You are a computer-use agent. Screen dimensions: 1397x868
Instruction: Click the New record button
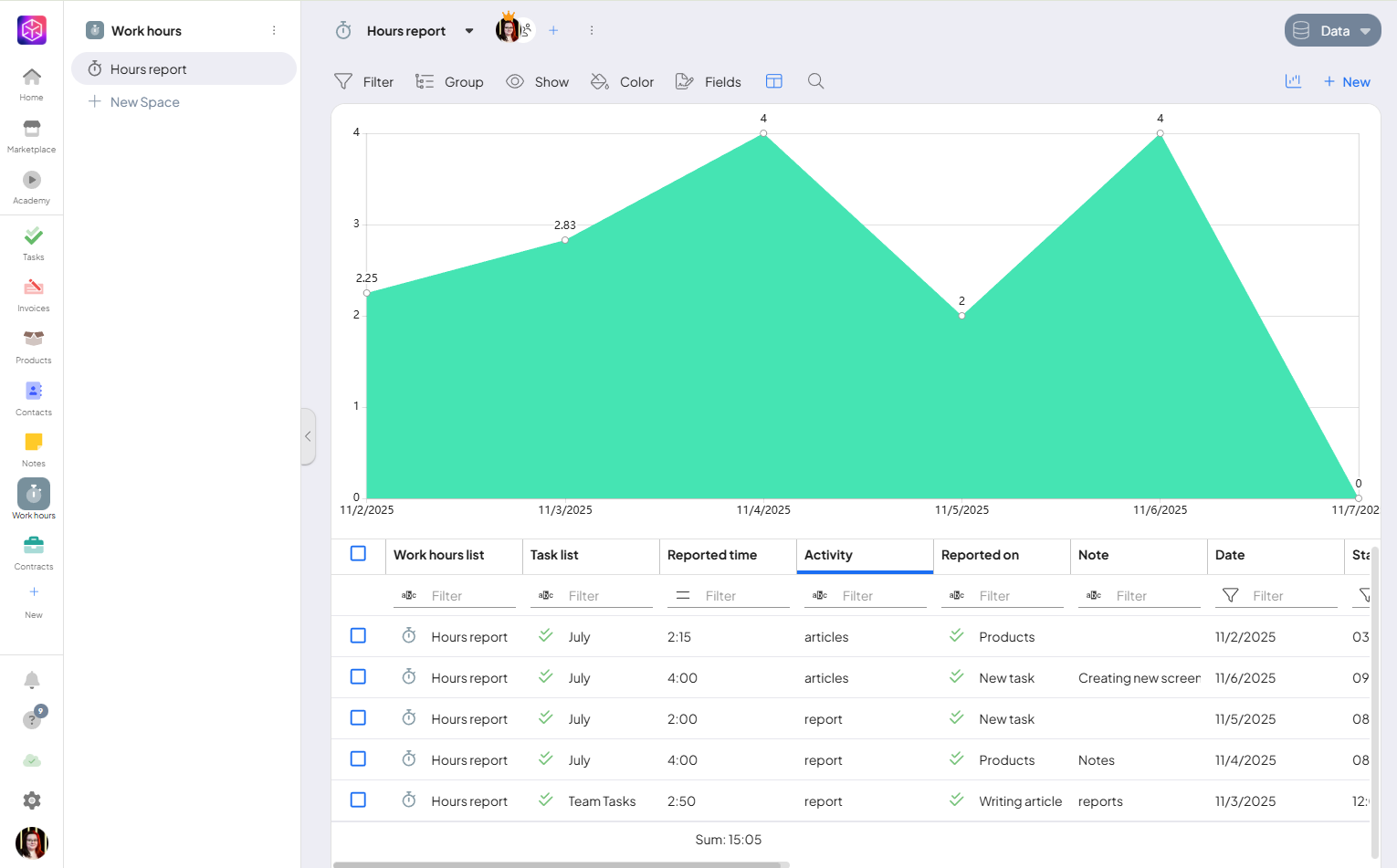(x=1347, y=81)
